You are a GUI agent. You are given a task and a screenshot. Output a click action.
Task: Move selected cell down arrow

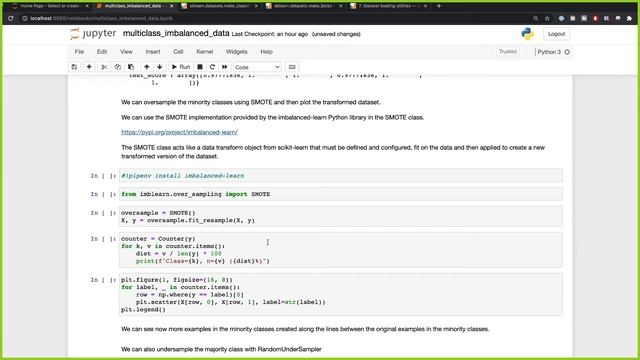160,67
